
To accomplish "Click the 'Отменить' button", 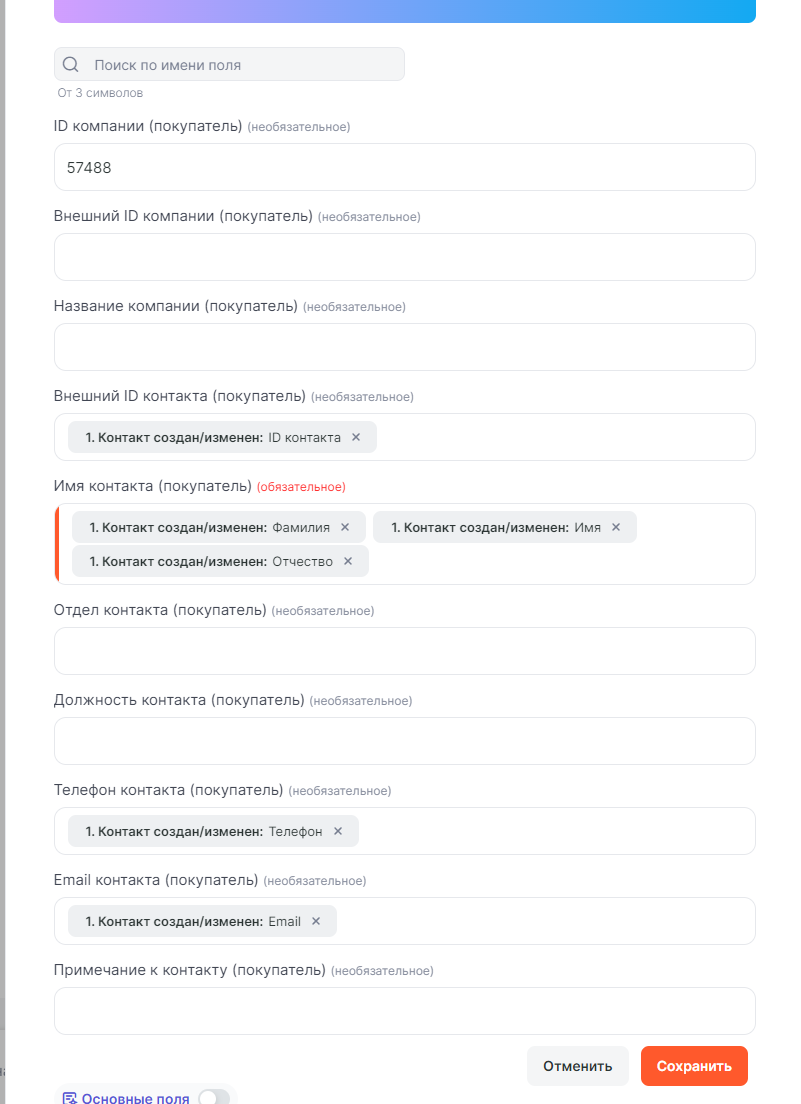I will click(577, 1066).
